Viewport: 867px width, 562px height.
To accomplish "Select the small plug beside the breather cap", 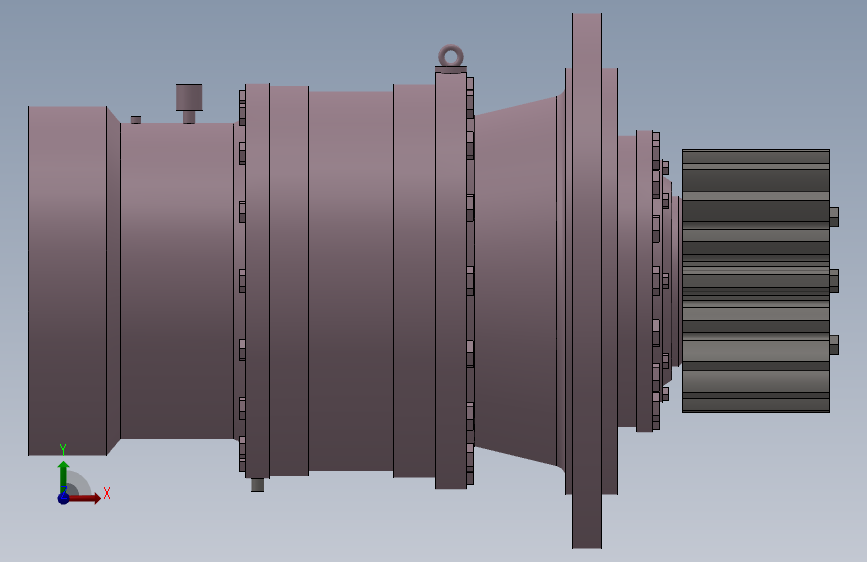I will pyautogui.click(x=136, y=119).
